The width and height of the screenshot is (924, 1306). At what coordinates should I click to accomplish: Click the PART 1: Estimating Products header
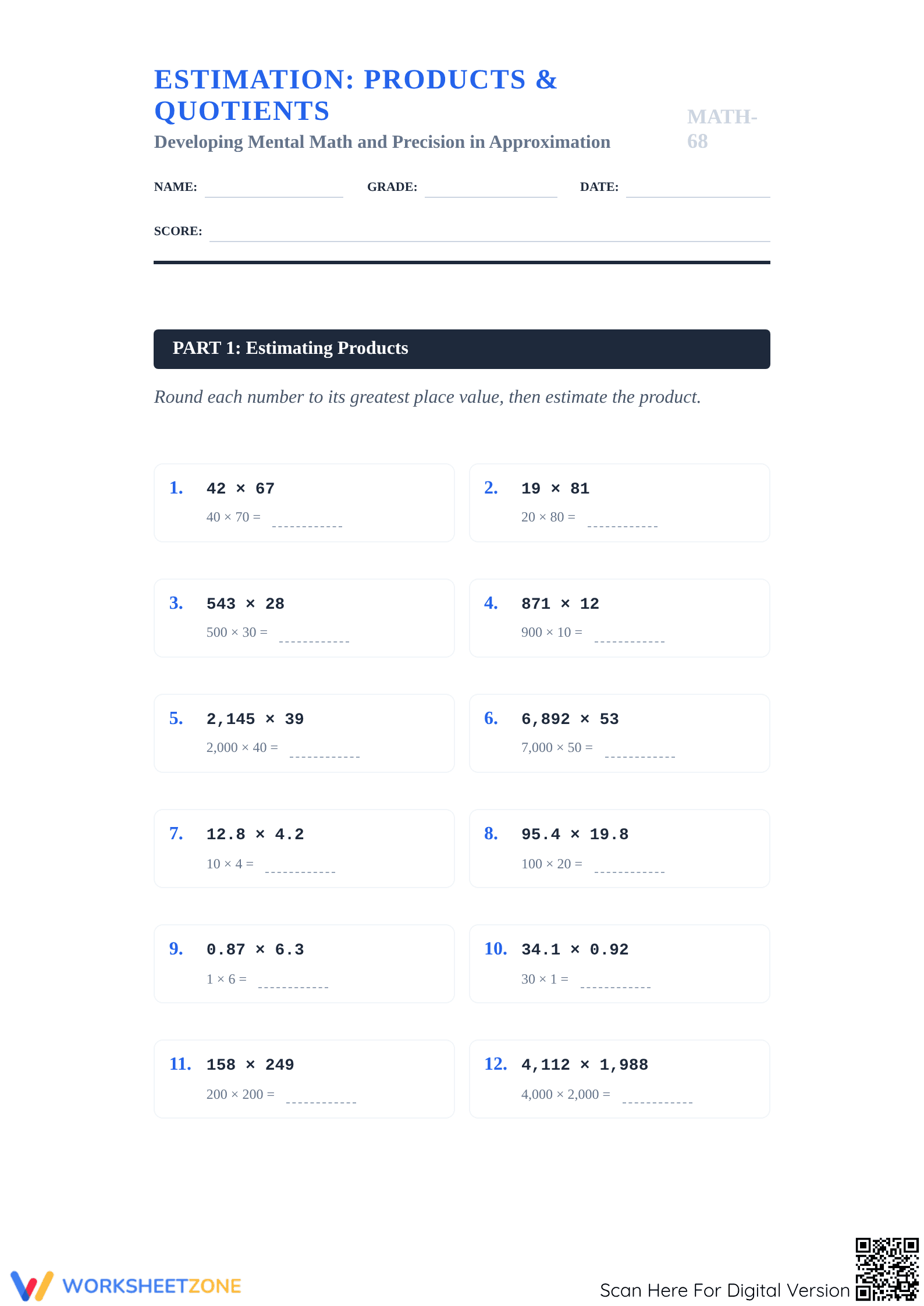pyautogui.click(x=462, y=349)
